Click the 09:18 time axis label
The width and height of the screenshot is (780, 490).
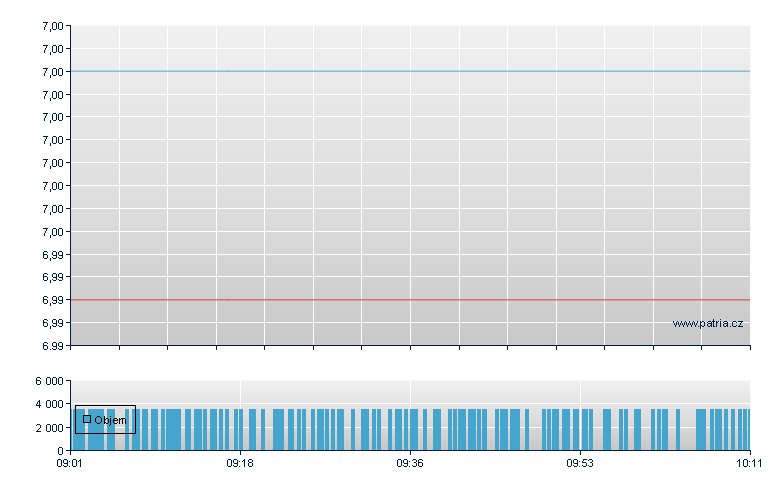[x=240, y=463]
